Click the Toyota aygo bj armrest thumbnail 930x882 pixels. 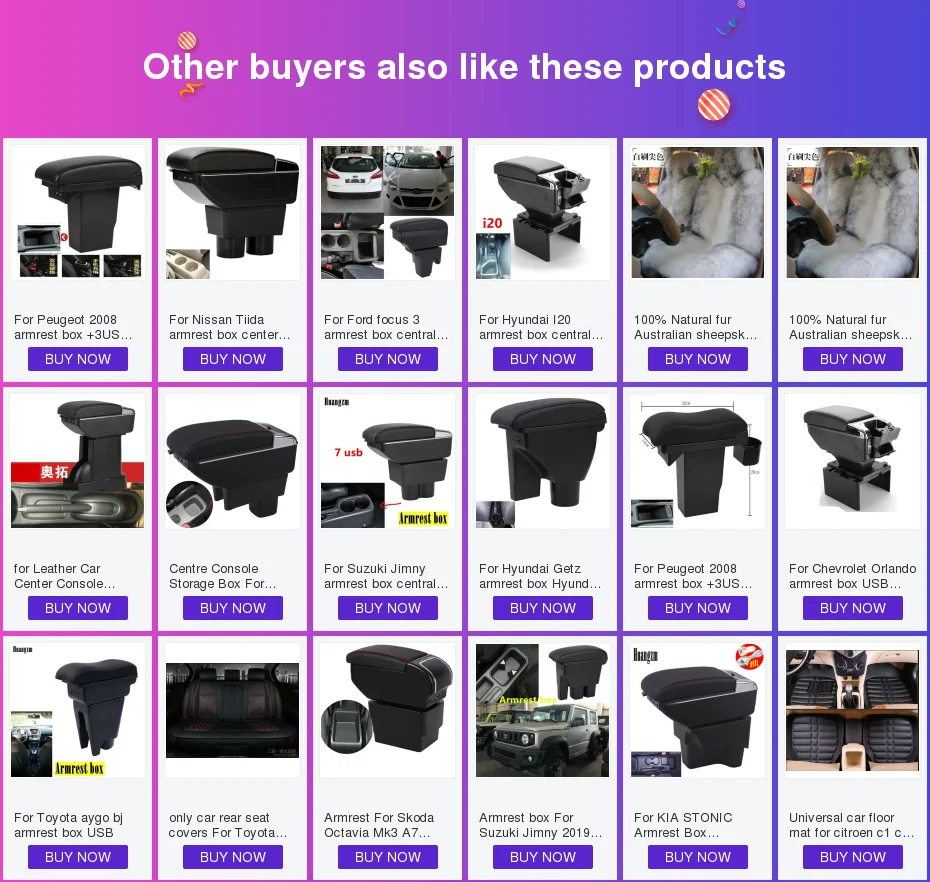pyautogui.click(x=78, y=711)
